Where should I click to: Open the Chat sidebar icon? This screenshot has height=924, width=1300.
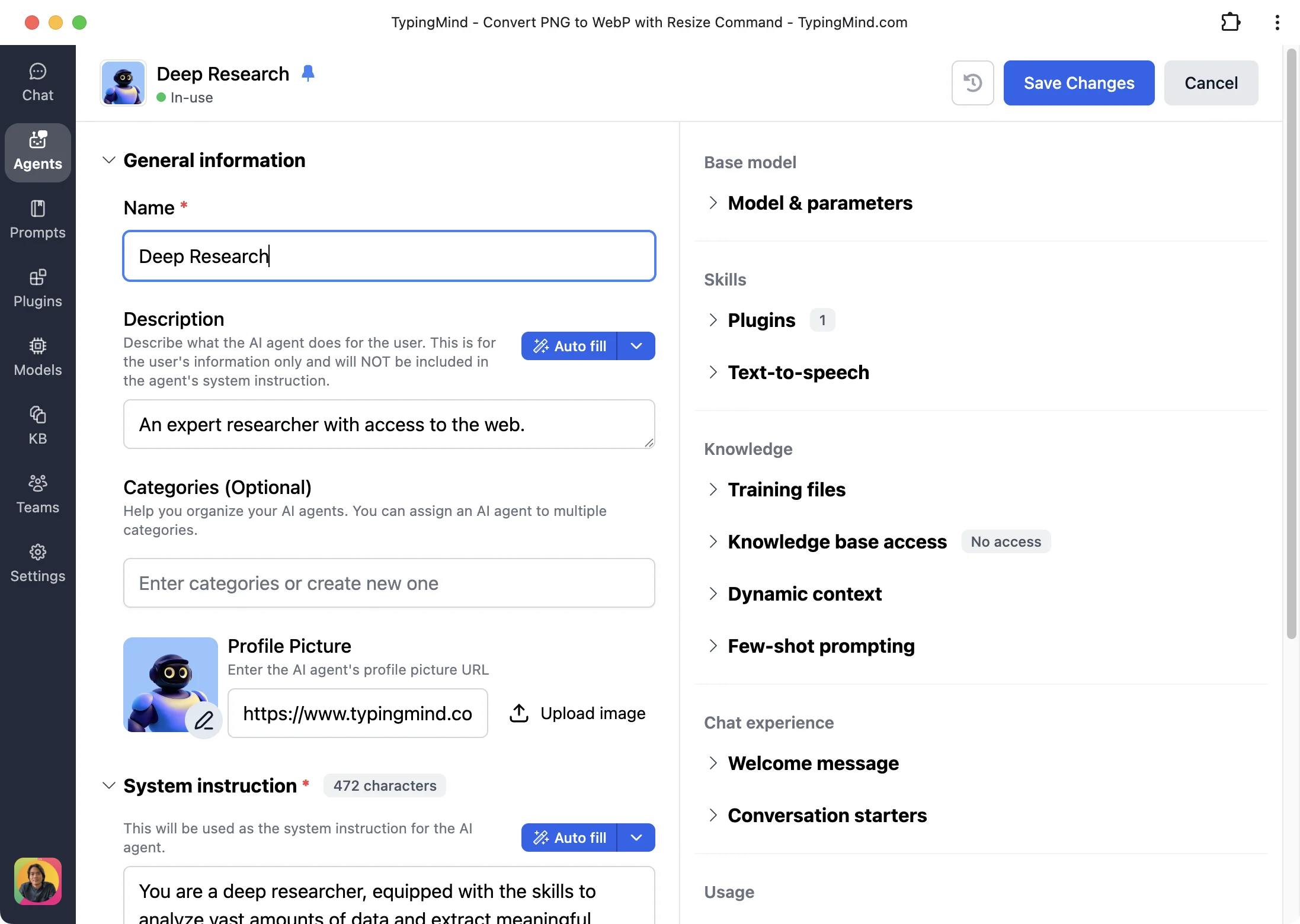[37, 82]
